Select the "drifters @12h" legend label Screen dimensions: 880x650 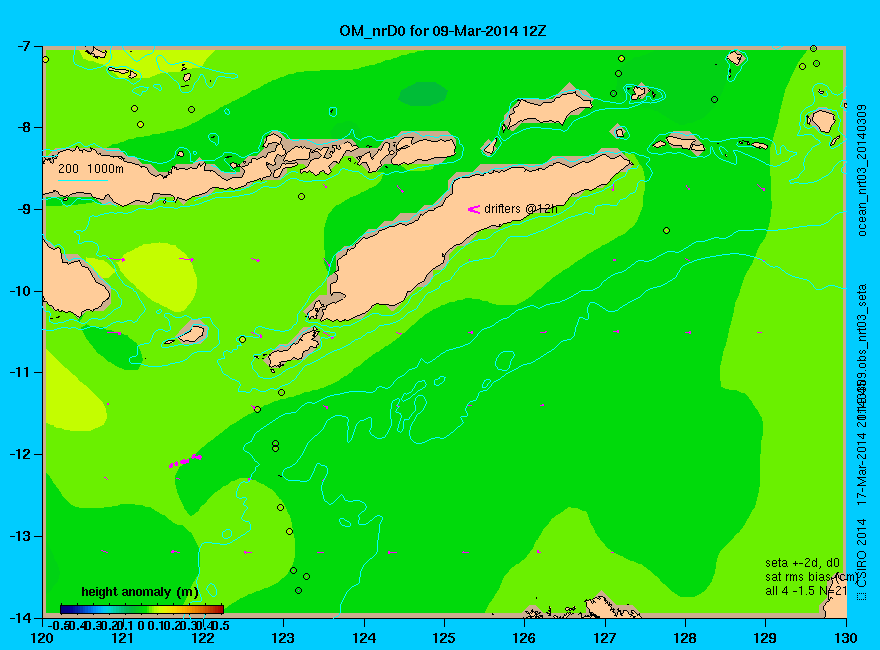(521, 209)
